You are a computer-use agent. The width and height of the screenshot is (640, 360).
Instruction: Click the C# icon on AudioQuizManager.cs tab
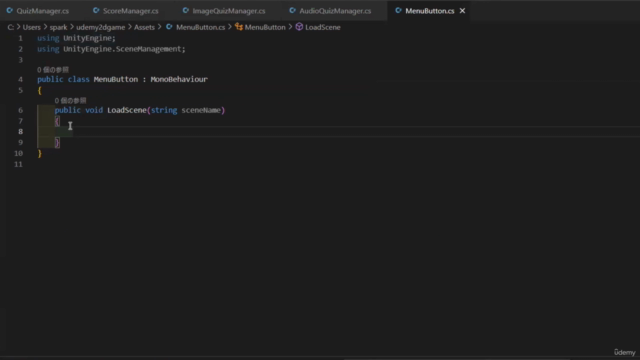pos(292,11)
